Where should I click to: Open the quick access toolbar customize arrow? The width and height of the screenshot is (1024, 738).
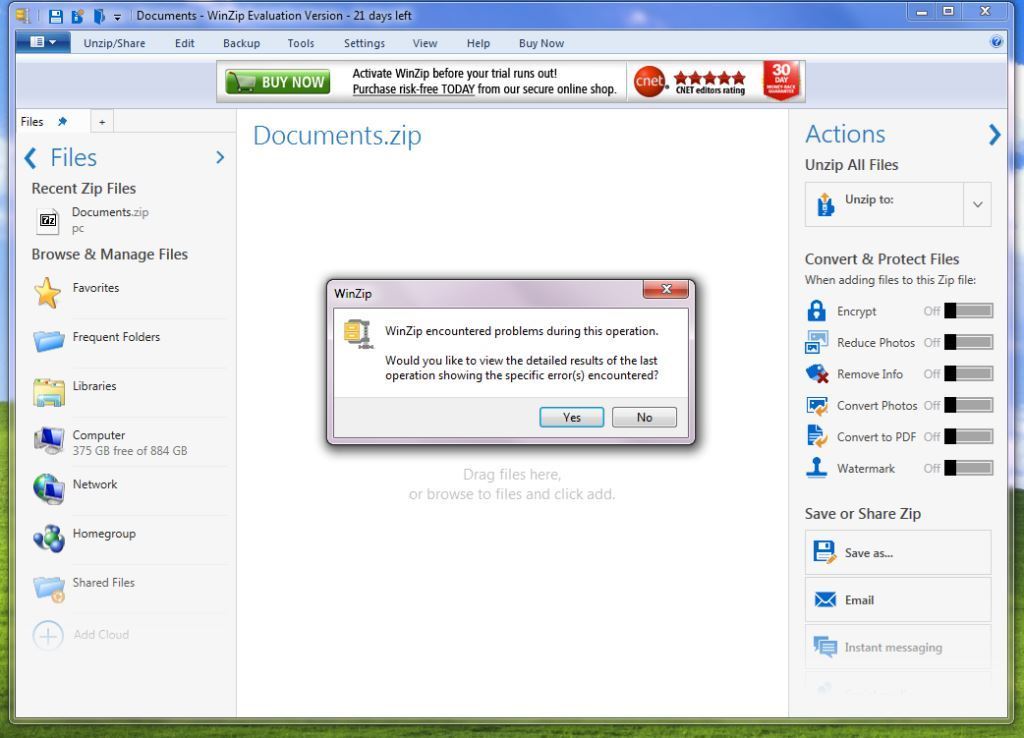[x=118, y=17]
